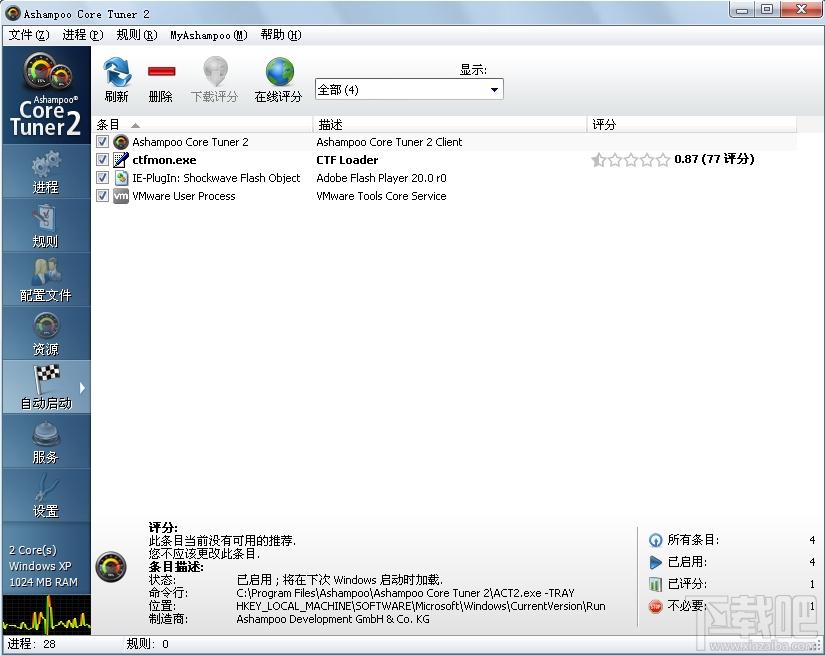Click the 已启用 summary label
This screenshot has width=825, height=656.
pos(687,562)
